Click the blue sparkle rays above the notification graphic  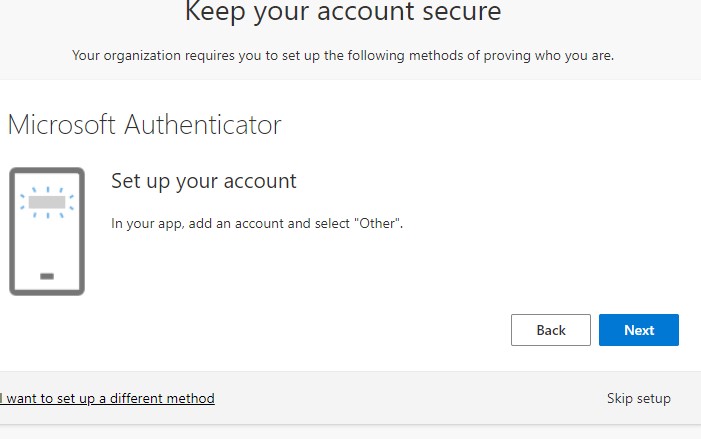(47, 190)
